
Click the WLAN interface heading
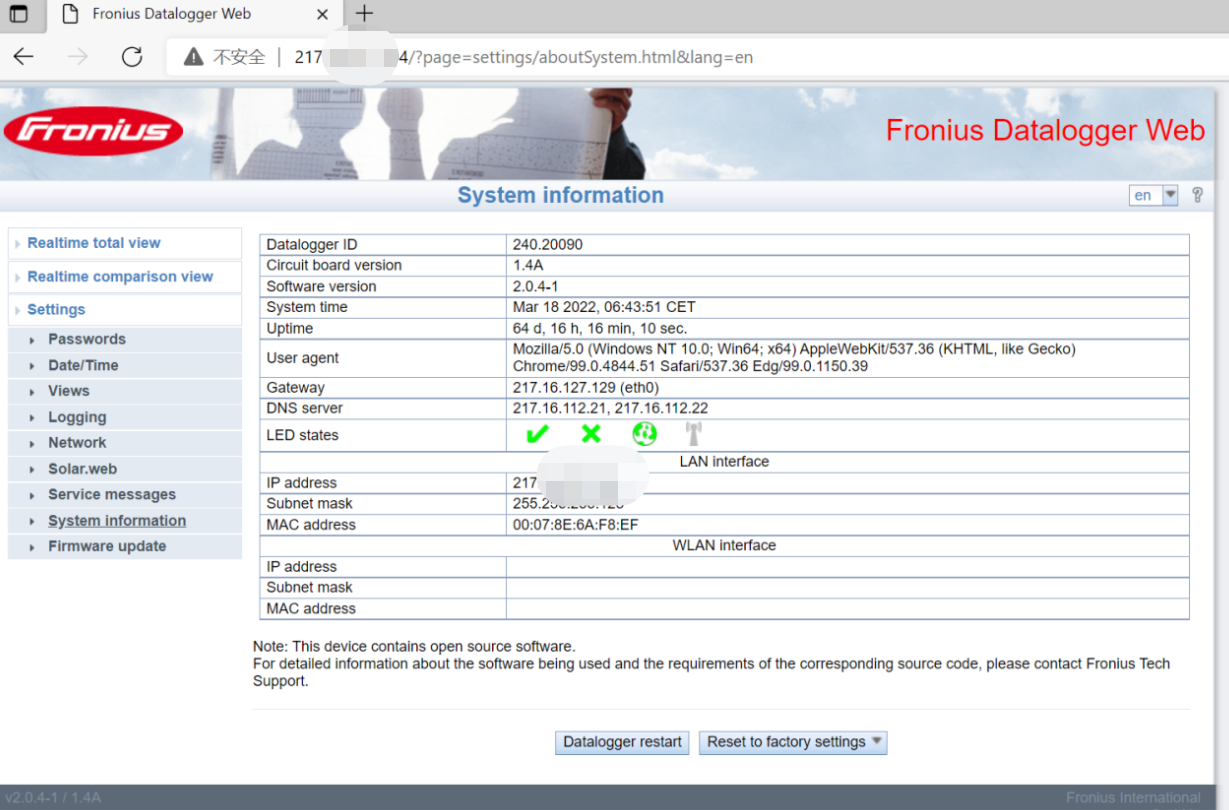(724, 546)
